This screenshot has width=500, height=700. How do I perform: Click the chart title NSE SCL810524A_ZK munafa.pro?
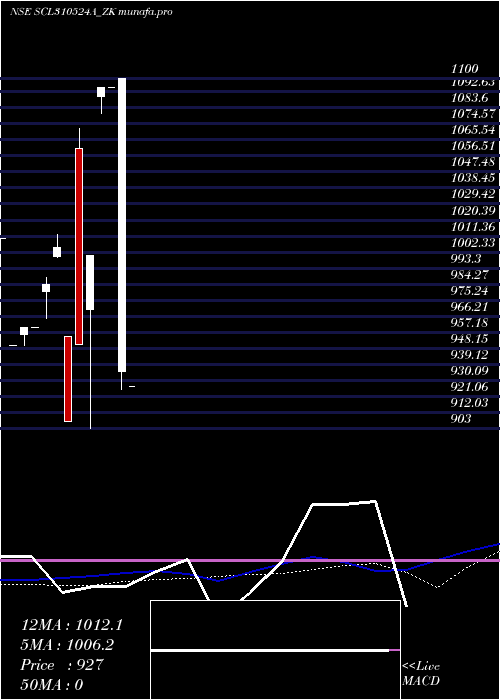click(91, 12)
